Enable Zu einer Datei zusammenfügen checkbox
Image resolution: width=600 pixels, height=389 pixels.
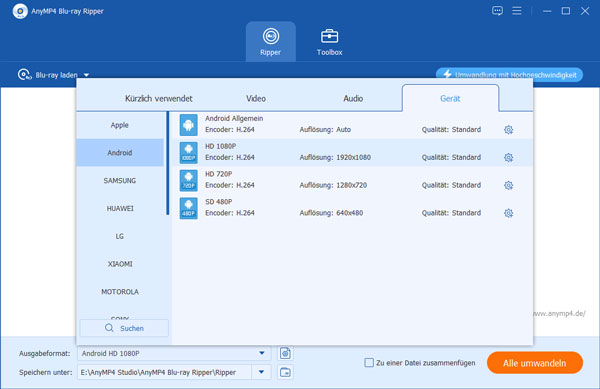point(369,363)
